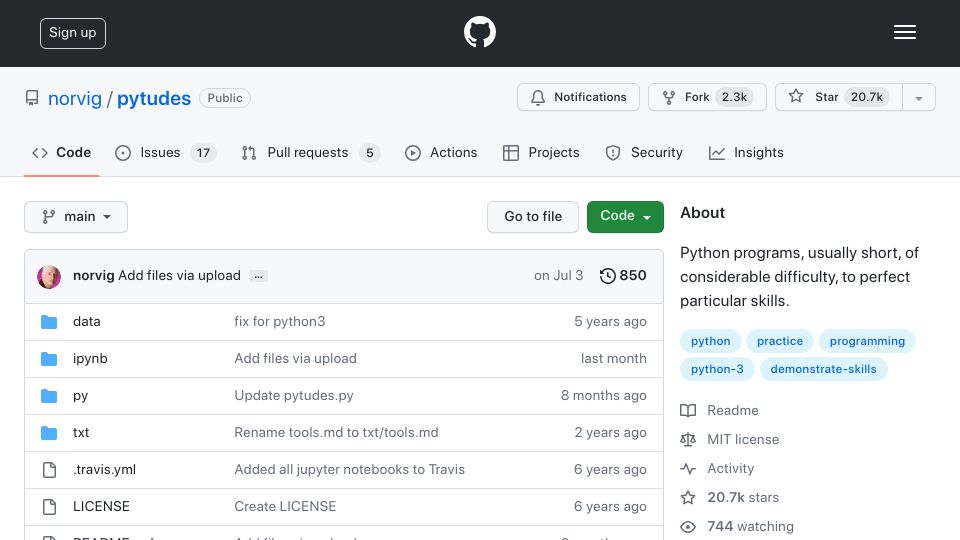
Task: Switch to the Code tab
Action: click(61, 152)
